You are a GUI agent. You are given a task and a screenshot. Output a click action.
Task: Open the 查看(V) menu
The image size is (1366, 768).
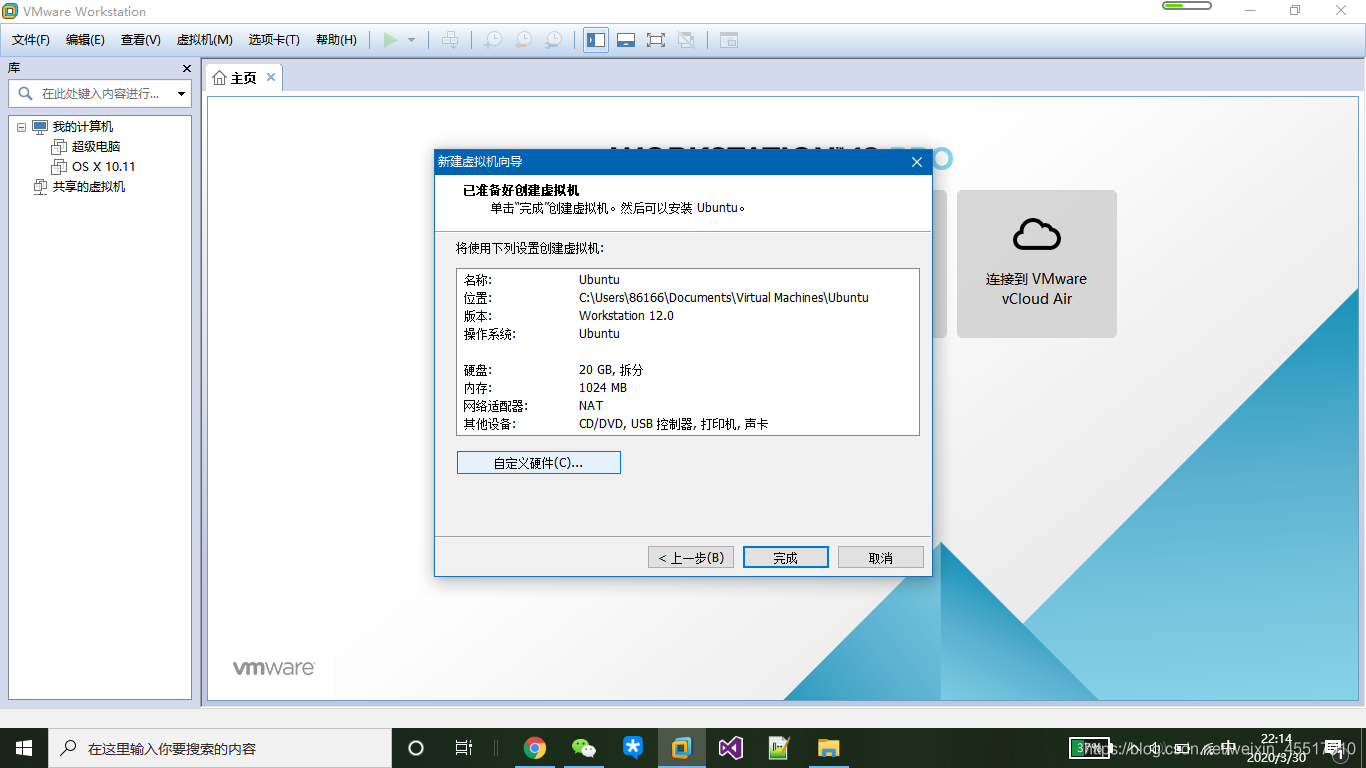tap(141, 40)
